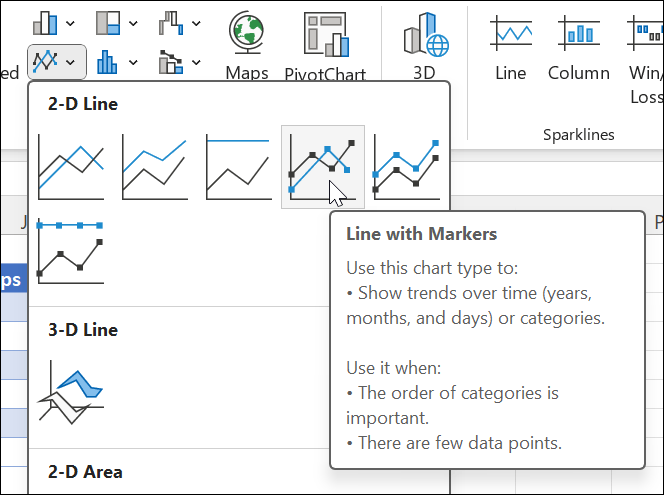Expand the Combo chart dropdown
This screenshot has width=664, height=495.
click(x=194, y=63)
